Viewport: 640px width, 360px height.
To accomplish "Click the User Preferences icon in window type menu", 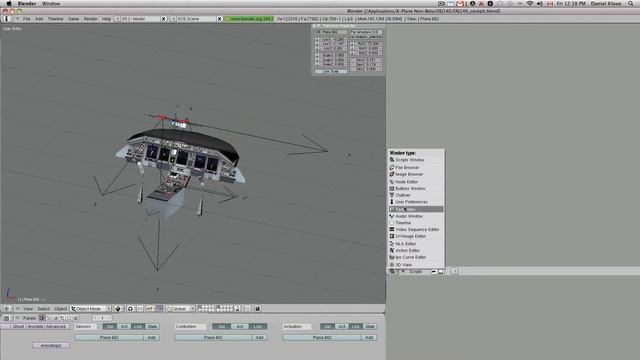I will [x=392, y=202].
